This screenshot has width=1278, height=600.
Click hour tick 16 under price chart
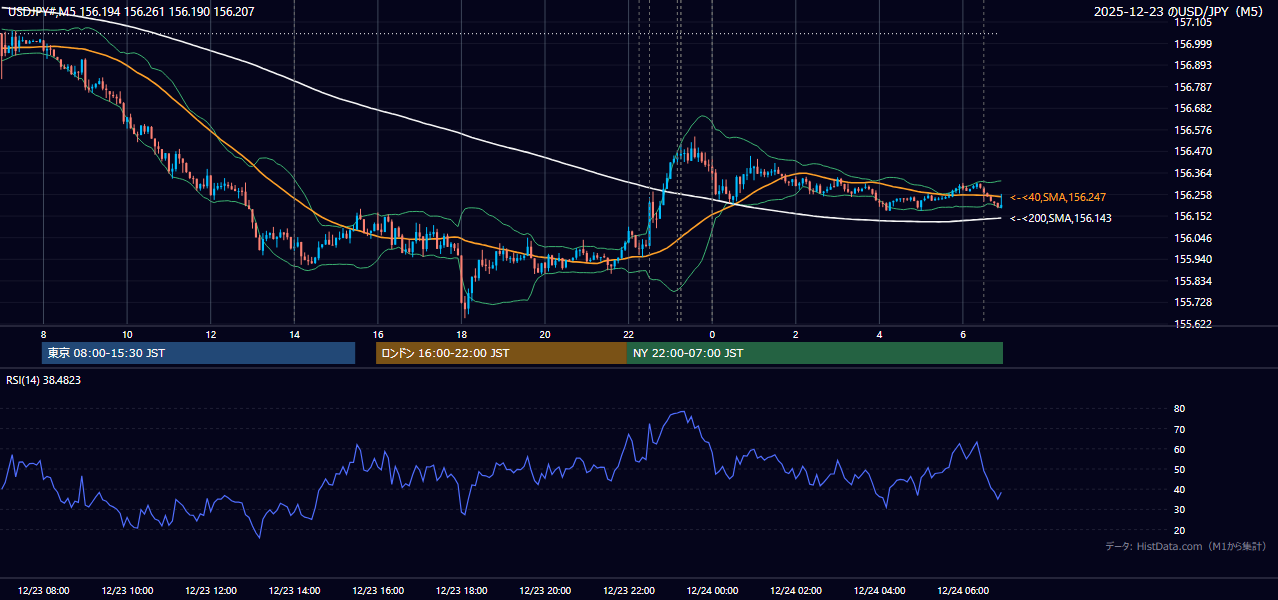click(377, 334)
